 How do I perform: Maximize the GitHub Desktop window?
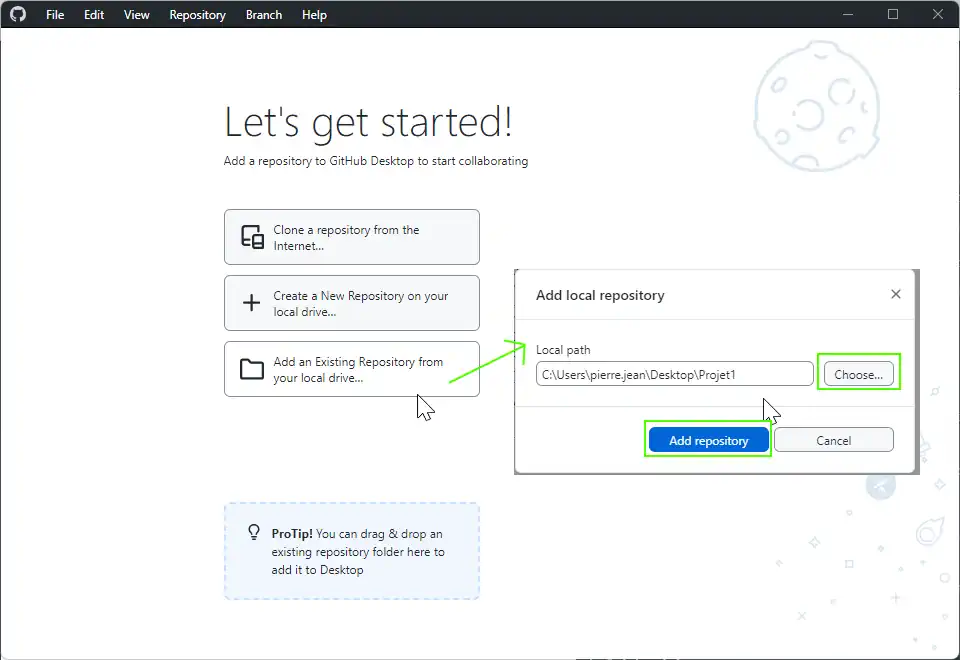[893, 14]
